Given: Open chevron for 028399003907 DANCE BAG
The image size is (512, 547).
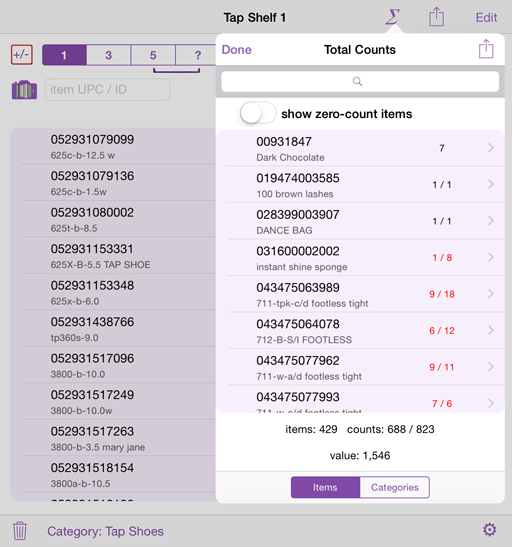Looking at the screenshot, I should 491,221.
